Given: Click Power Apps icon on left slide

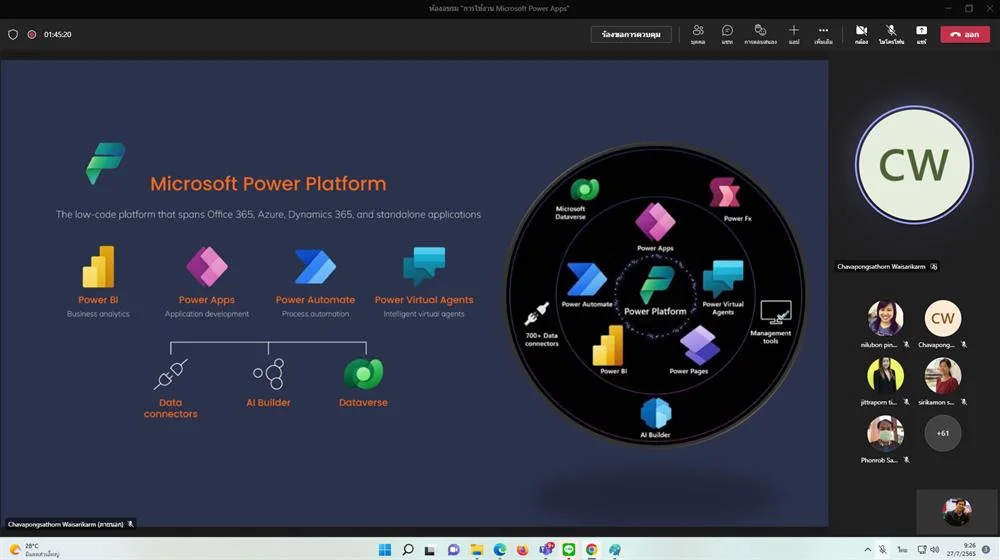Looking at the screenshot, I should (x=207, y=267).
